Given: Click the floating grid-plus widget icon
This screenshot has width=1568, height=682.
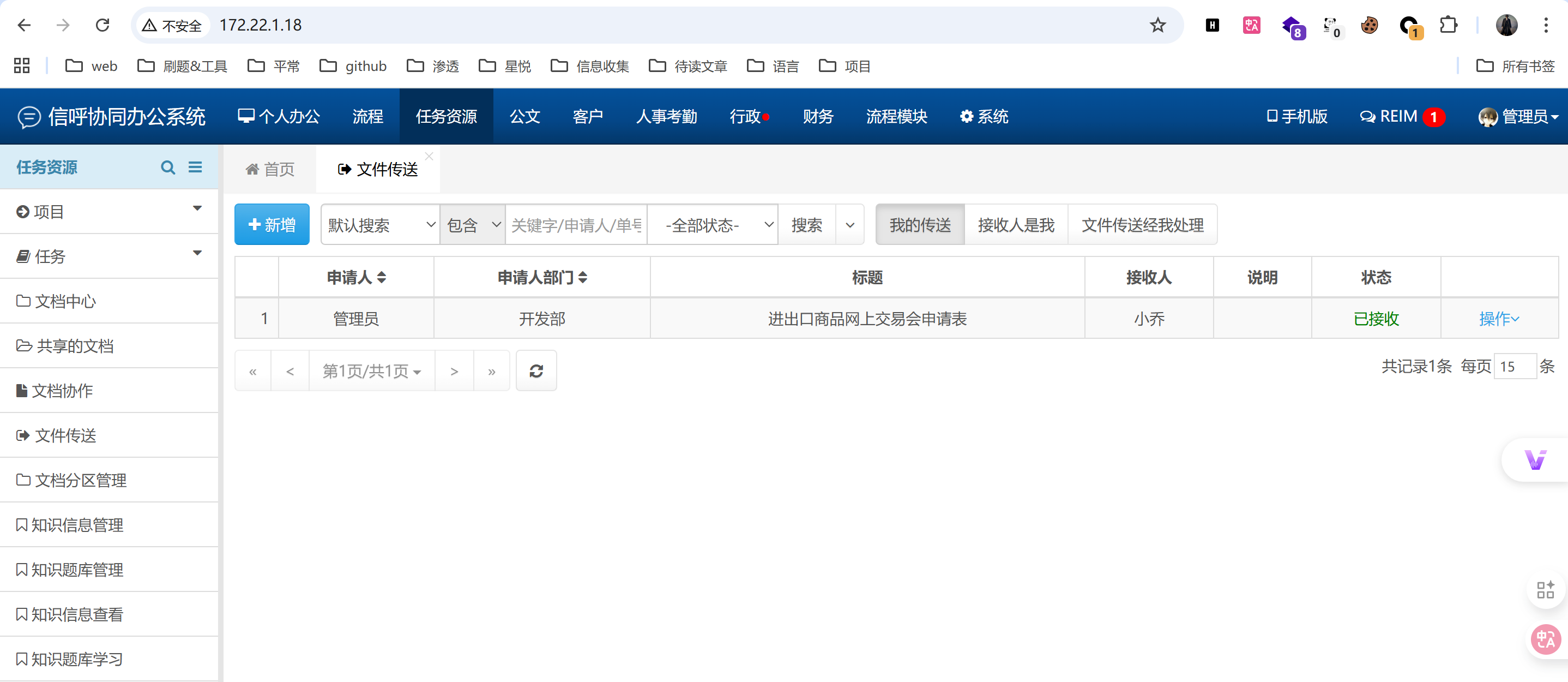Looking at the screenshot, I should coord(1546,589).
